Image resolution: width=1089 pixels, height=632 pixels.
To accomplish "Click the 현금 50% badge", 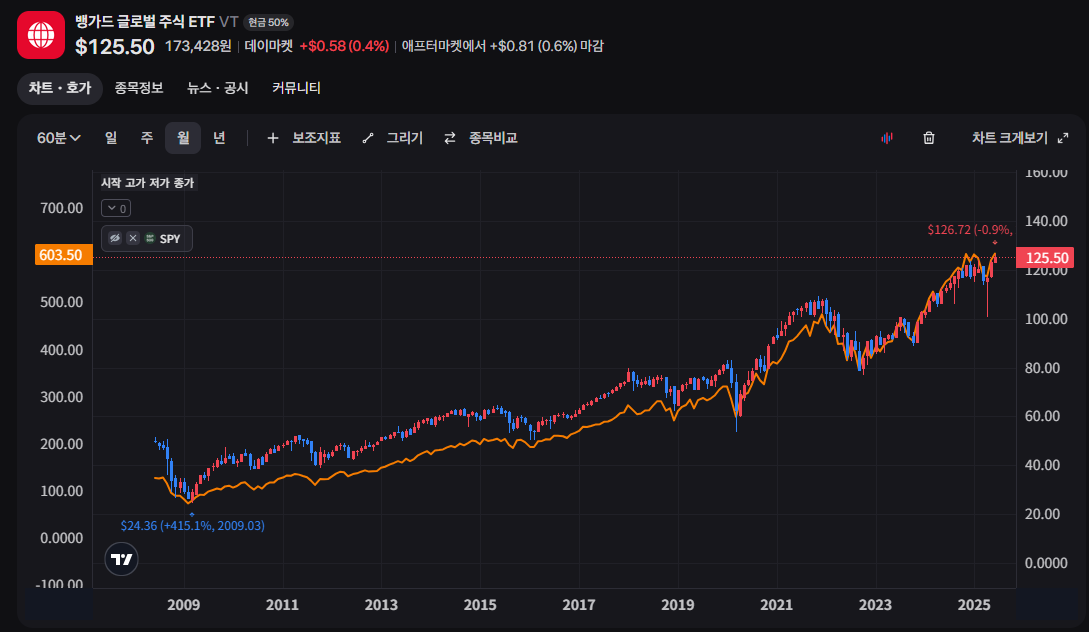I will pyautogui.click(x=268, y=23).
